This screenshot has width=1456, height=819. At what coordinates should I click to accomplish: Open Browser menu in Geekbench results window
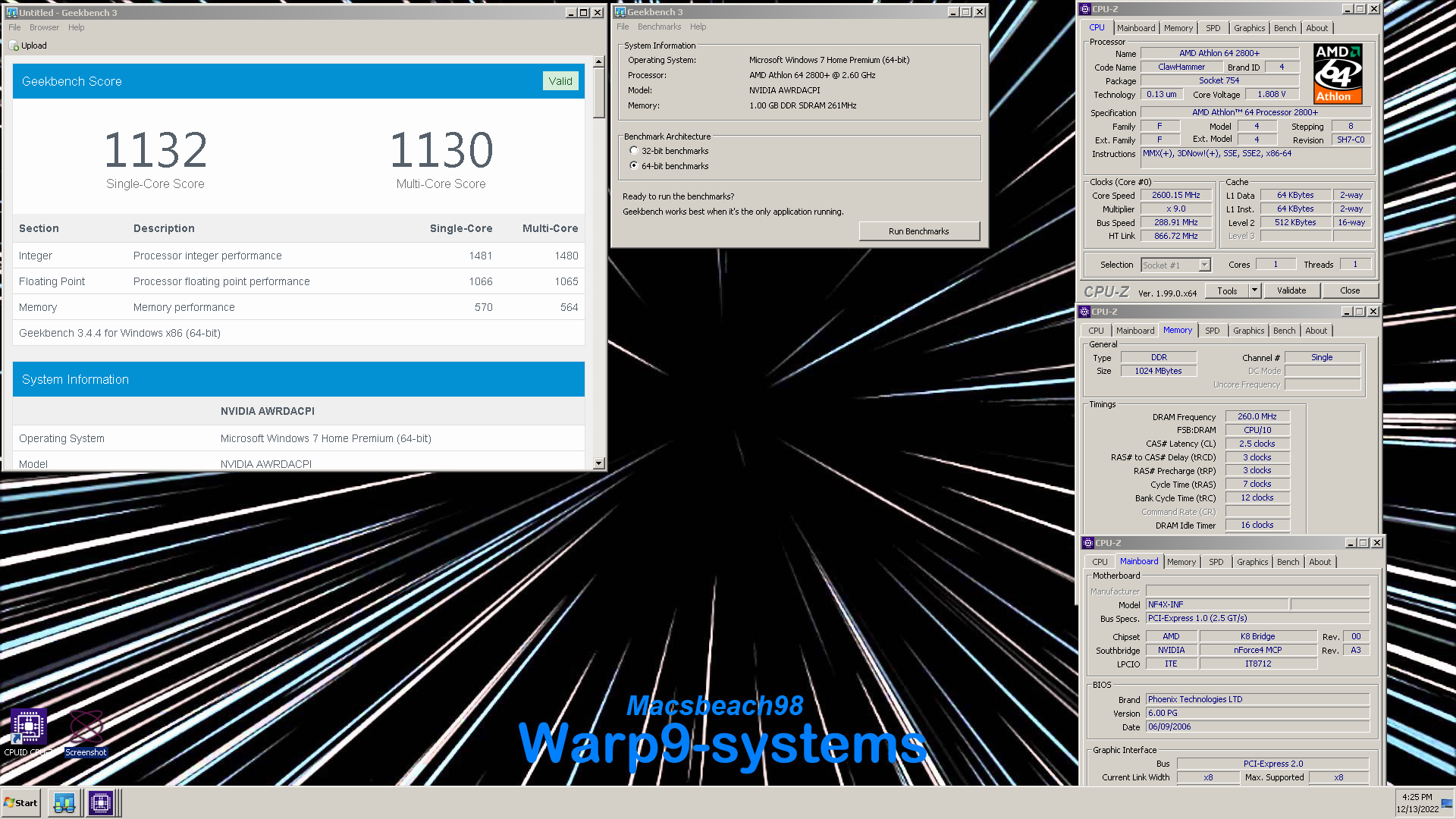[x=44, y=27]
